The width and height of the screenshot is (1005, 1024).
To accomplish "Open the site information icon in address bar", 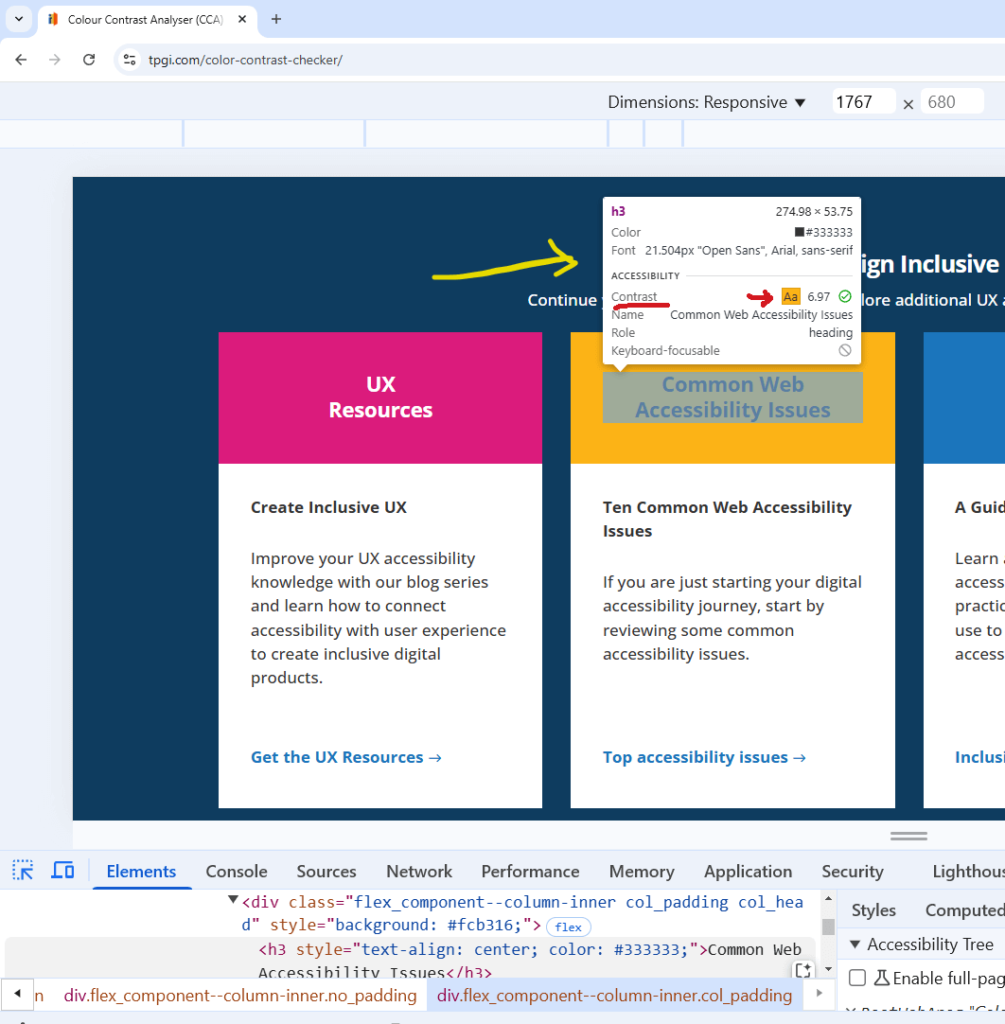I will pos(129,60).
